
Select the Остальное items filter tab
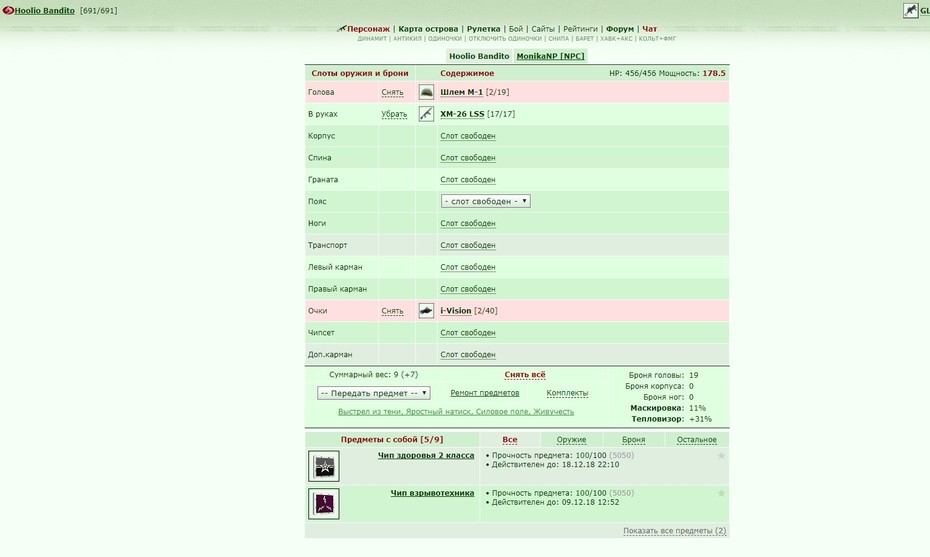(x=696, y=440)
